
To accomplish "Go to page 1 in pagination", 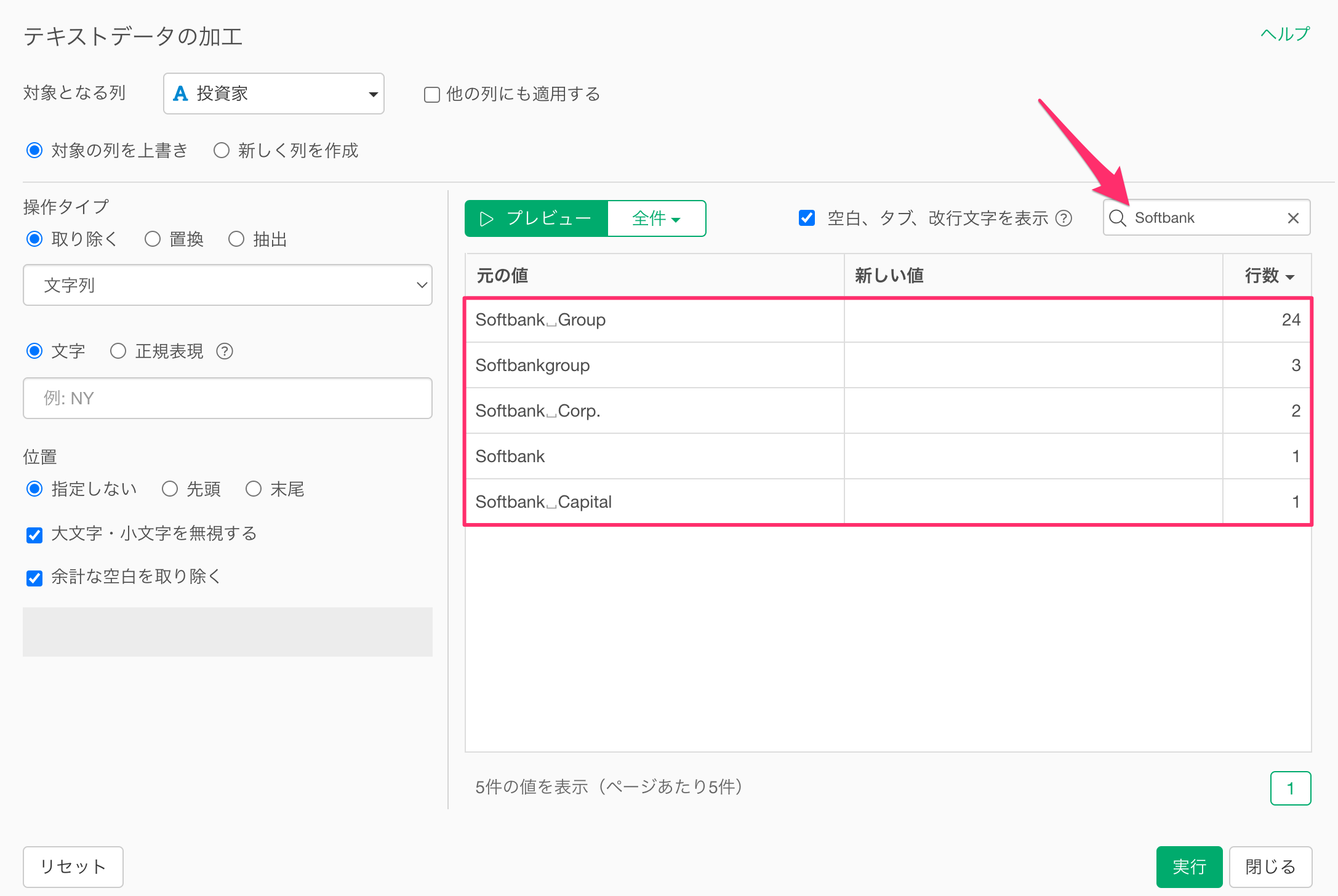I will [1291, 788].
